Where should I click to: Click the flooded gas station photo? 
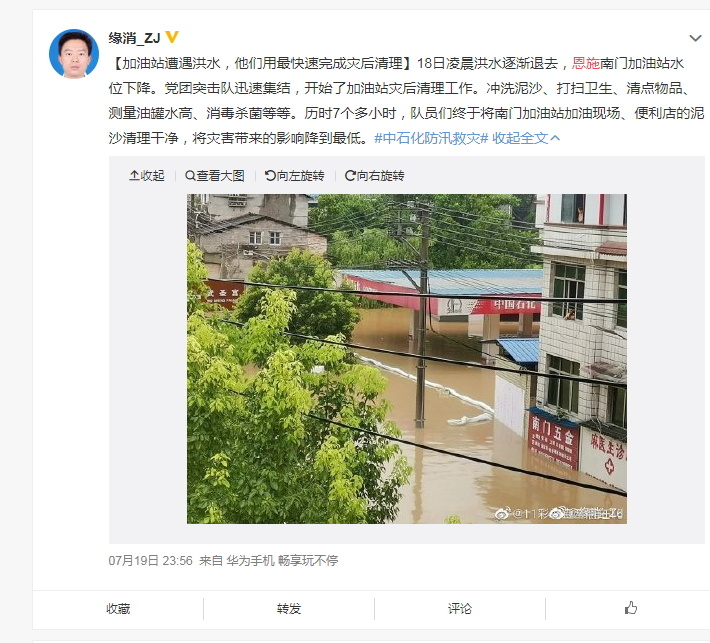(x=407, y=359)
